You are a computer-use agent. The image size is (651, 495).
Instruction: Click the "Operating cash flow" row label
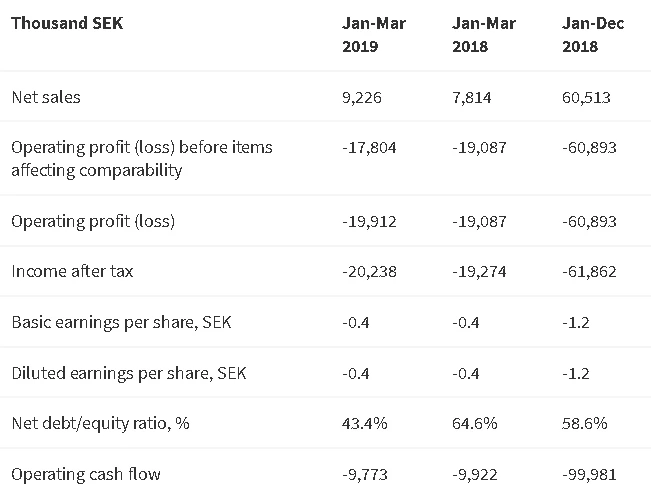click(85, 474)
